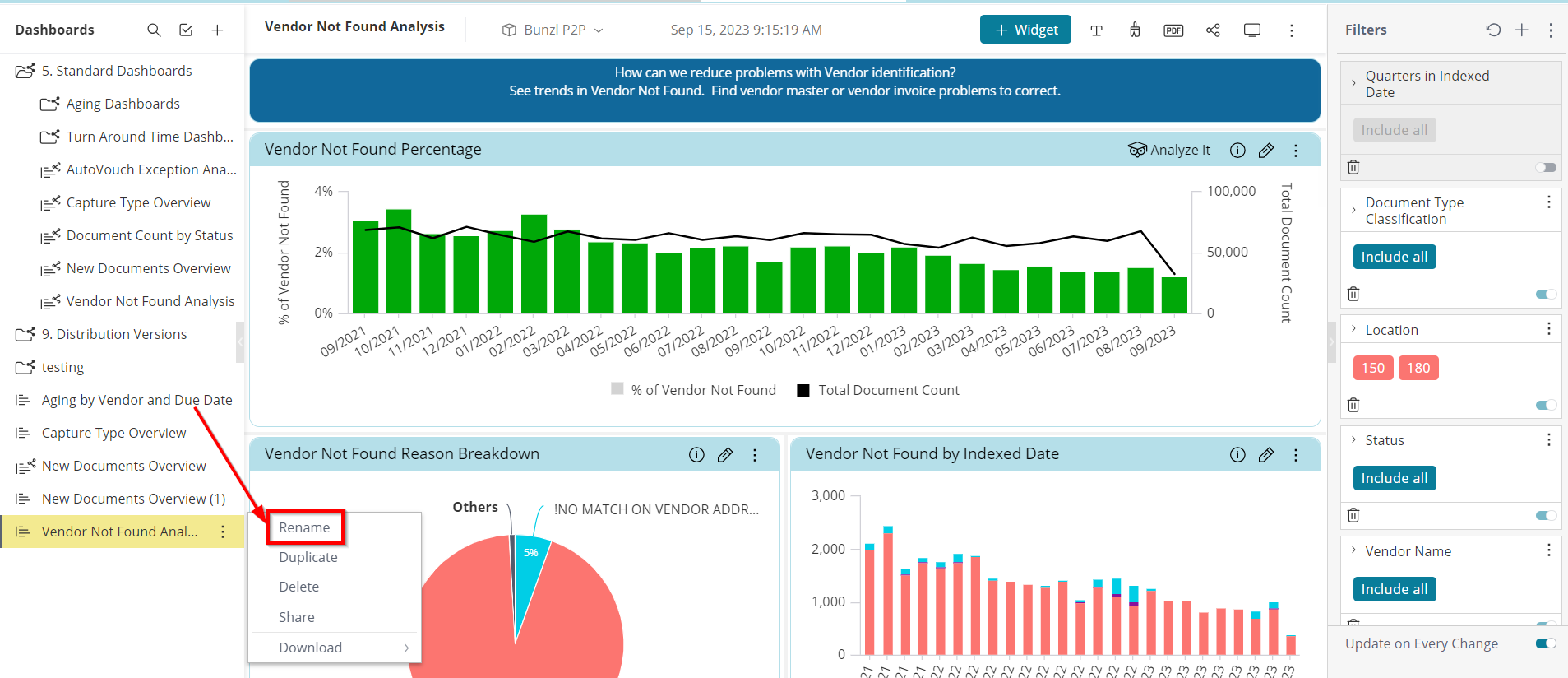Open Vendor Not Found Percentage widget menu
Image resolution: width=1568 pixels, height=678 pixels.
[1296, 150]
